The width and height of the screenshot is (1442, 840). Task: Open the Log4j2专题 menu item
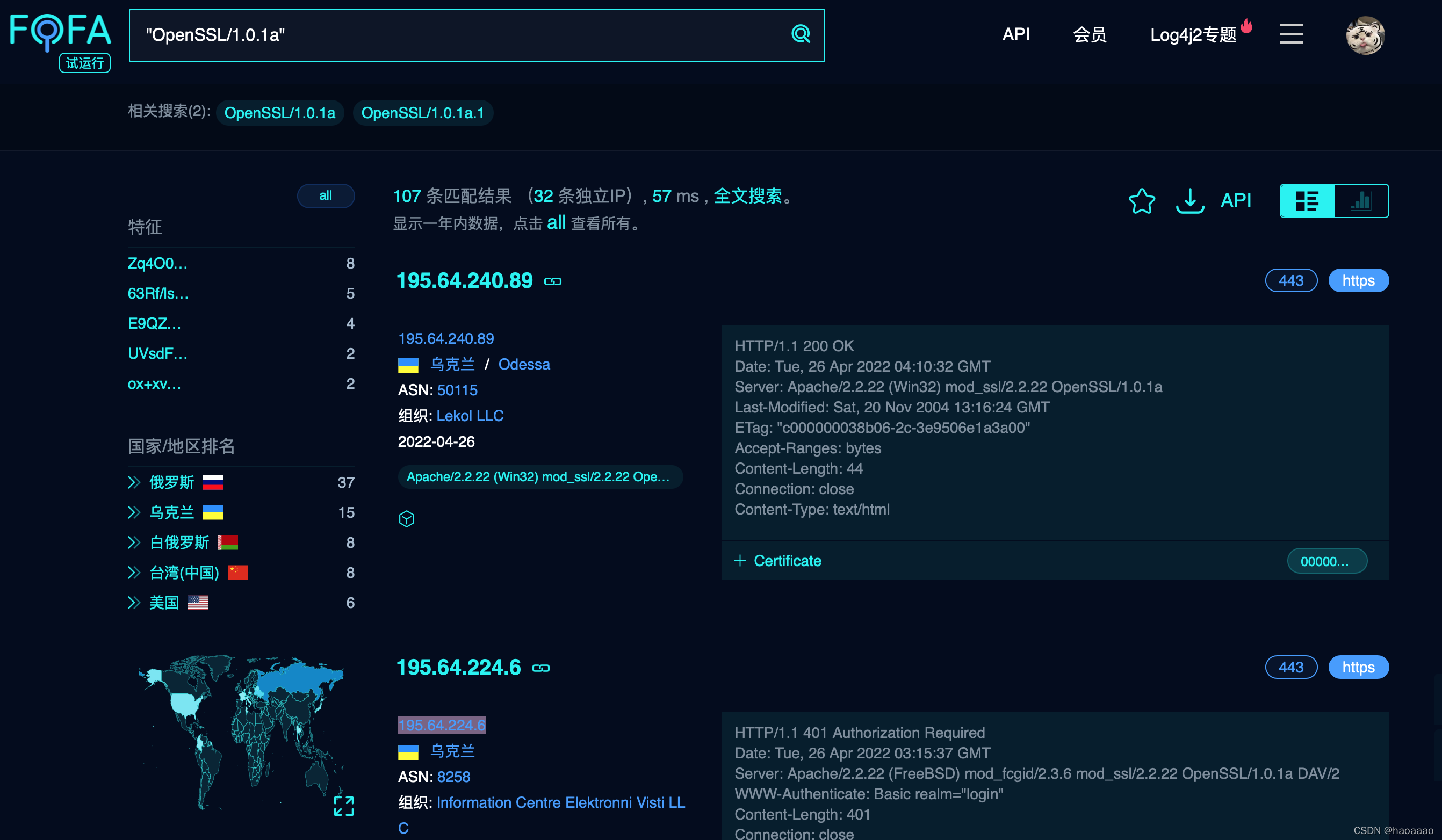click(x=1193, y=34)
